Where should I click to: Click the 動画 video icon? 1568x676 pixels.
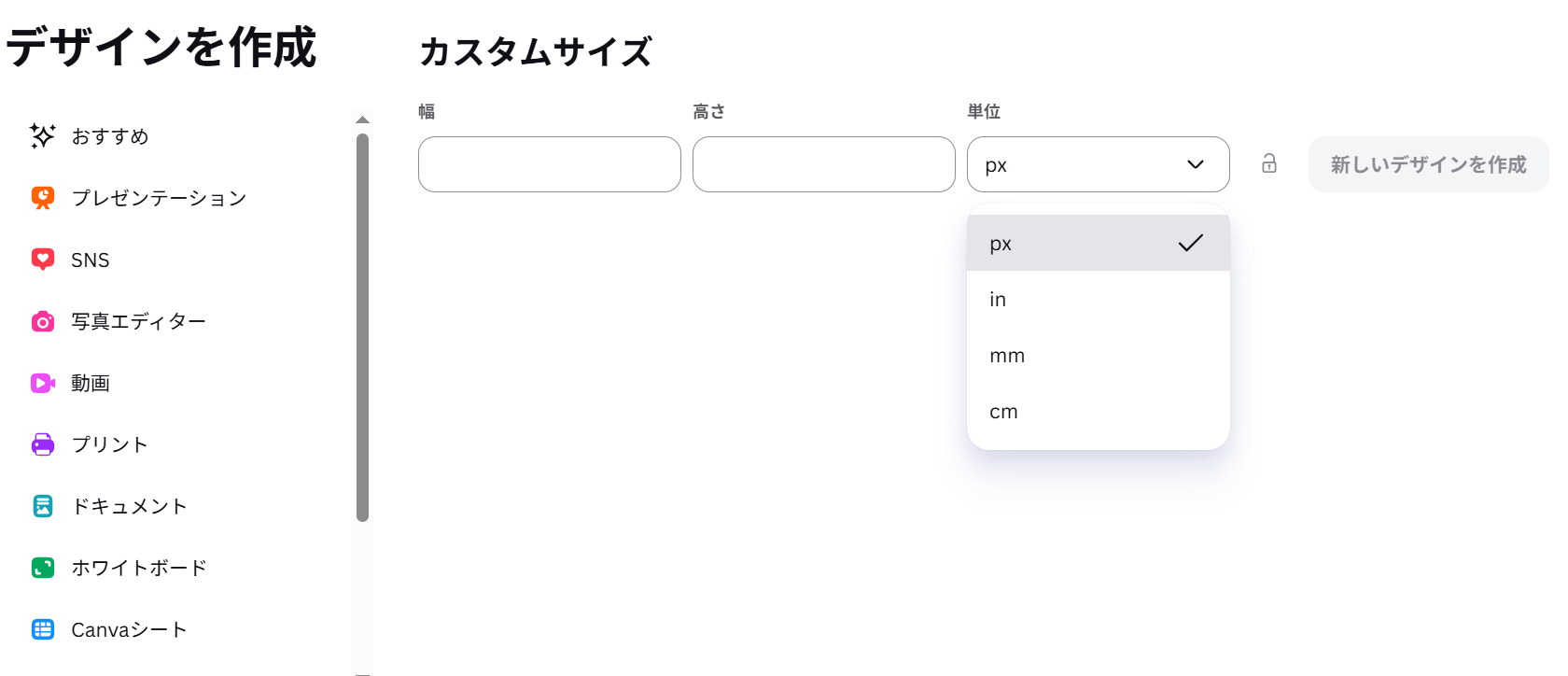tap(43, 383)
